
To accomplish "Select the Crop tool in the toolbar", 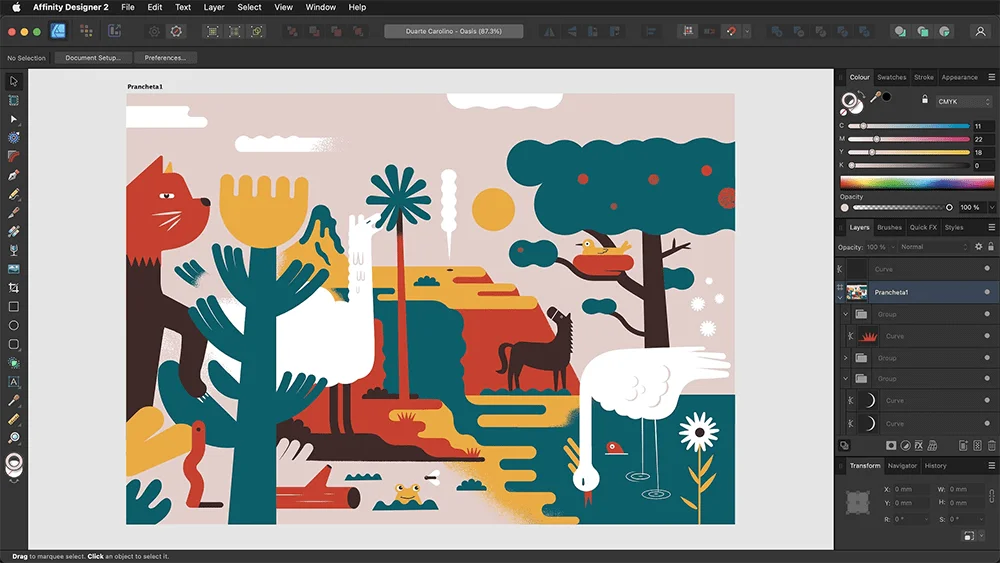I will click(x=14, y=288).
